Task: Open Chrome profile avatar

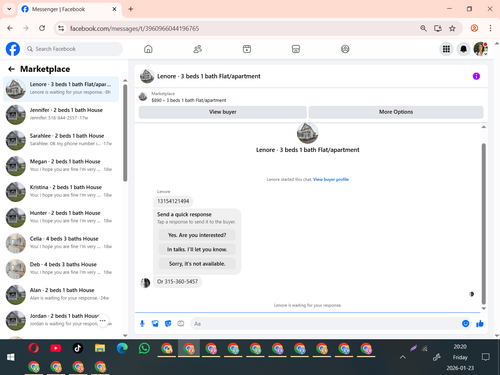Action: (x=474, y=28)
